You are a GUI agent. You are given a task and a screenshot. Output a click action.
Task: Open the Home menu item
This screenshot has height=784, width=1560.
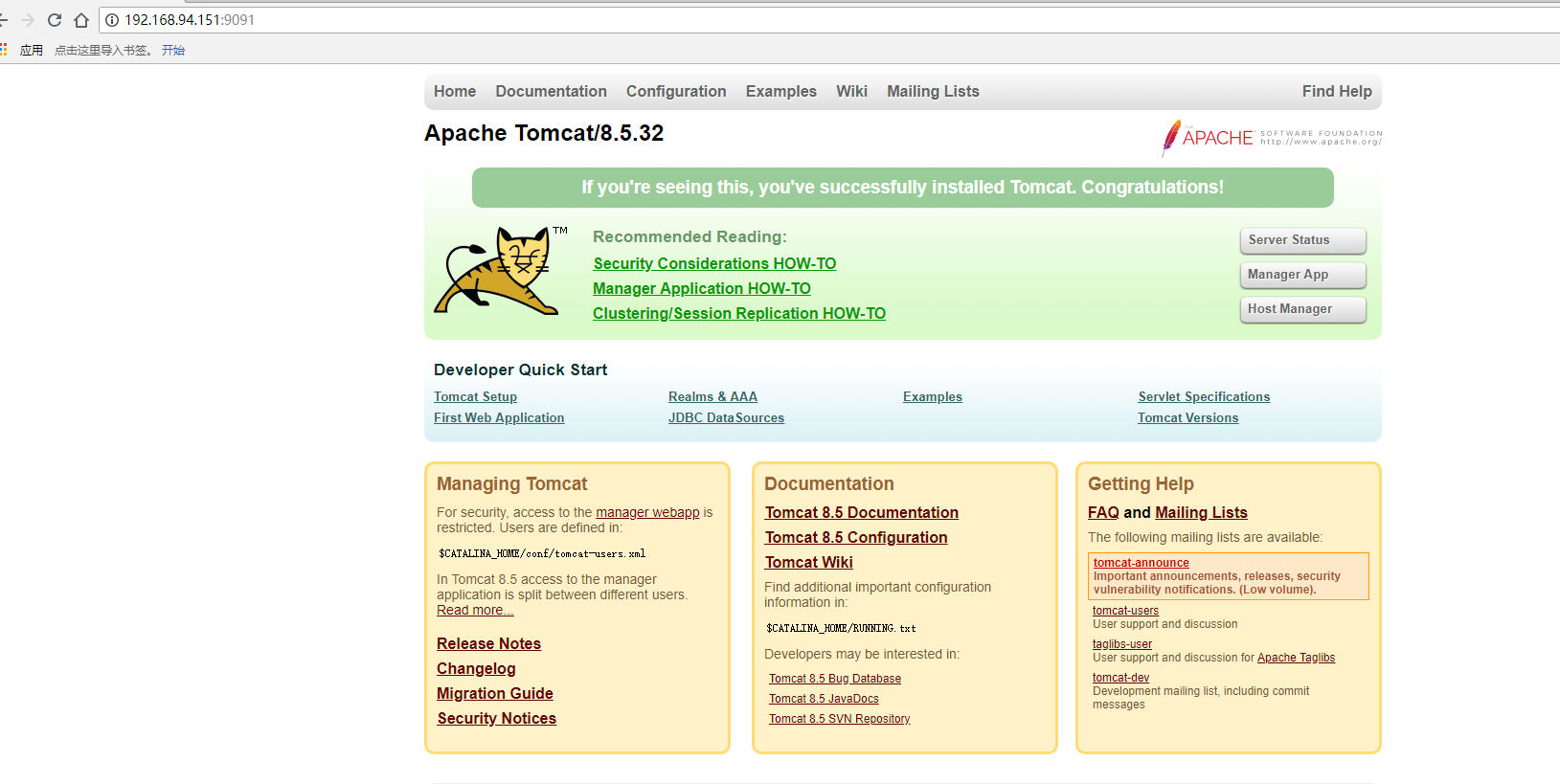click(455, 92)
